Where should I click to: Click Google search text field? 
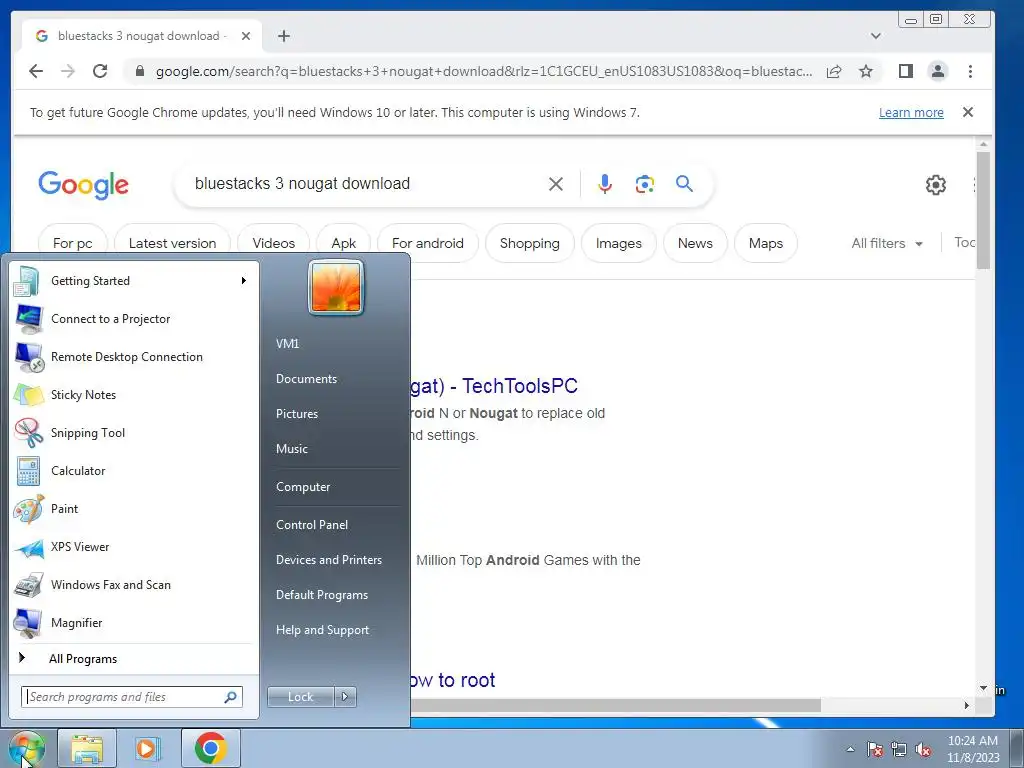tap(366, 184)
